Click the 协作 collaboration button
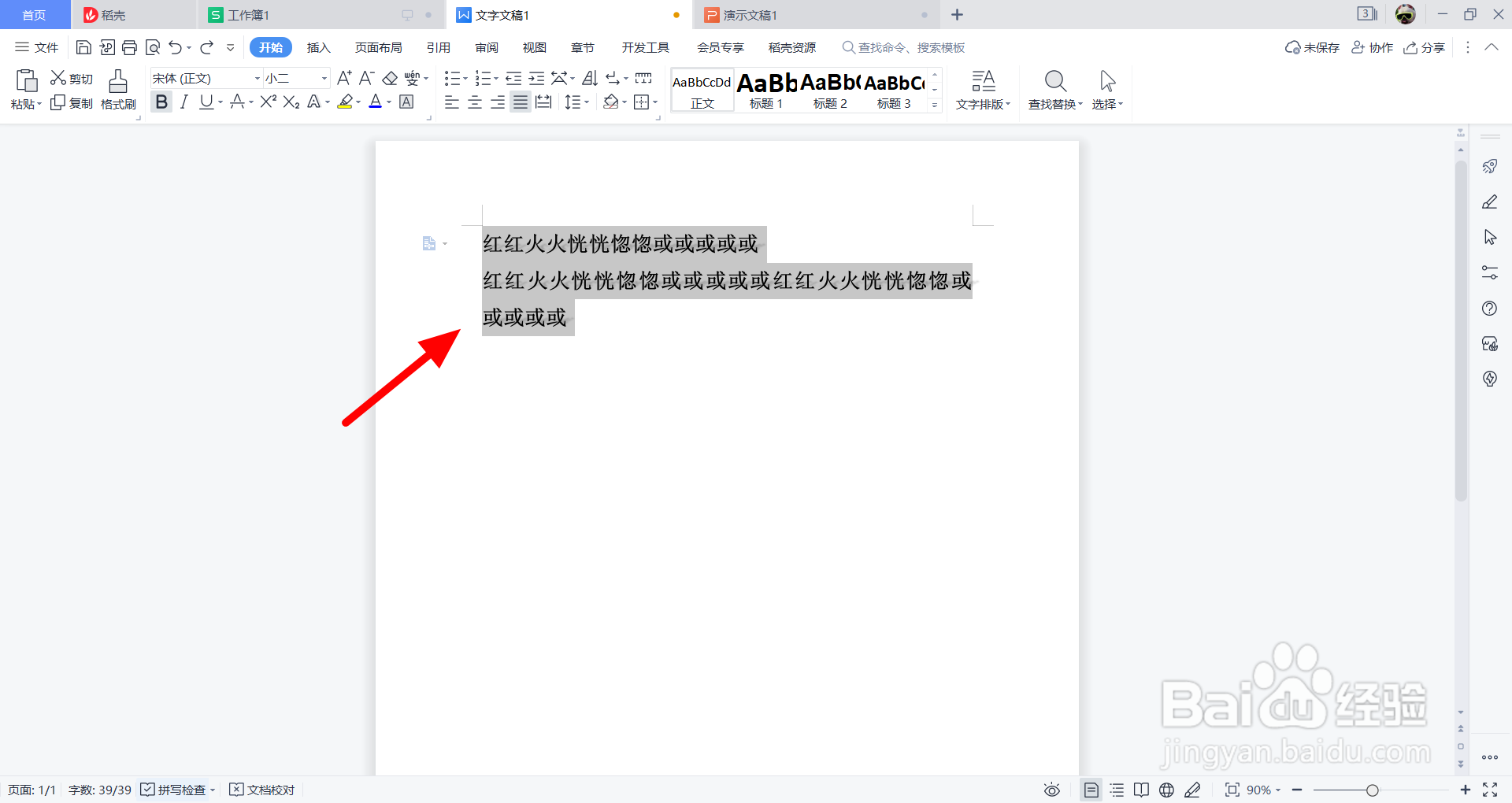Image resolution: width=1512 pixels, height=803 pixels. click(x=1373, y=47)
